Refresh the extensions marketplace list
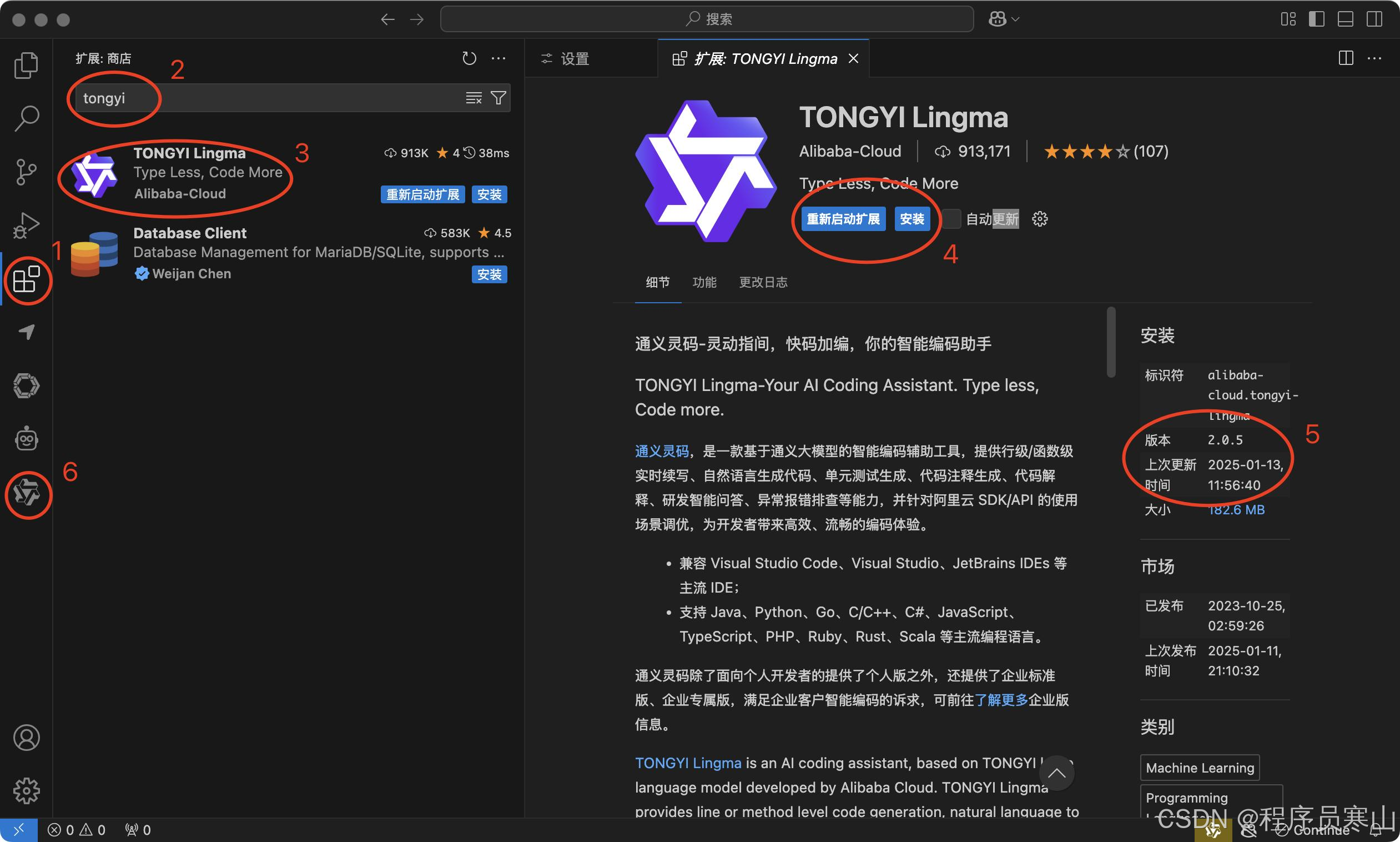 469,58
